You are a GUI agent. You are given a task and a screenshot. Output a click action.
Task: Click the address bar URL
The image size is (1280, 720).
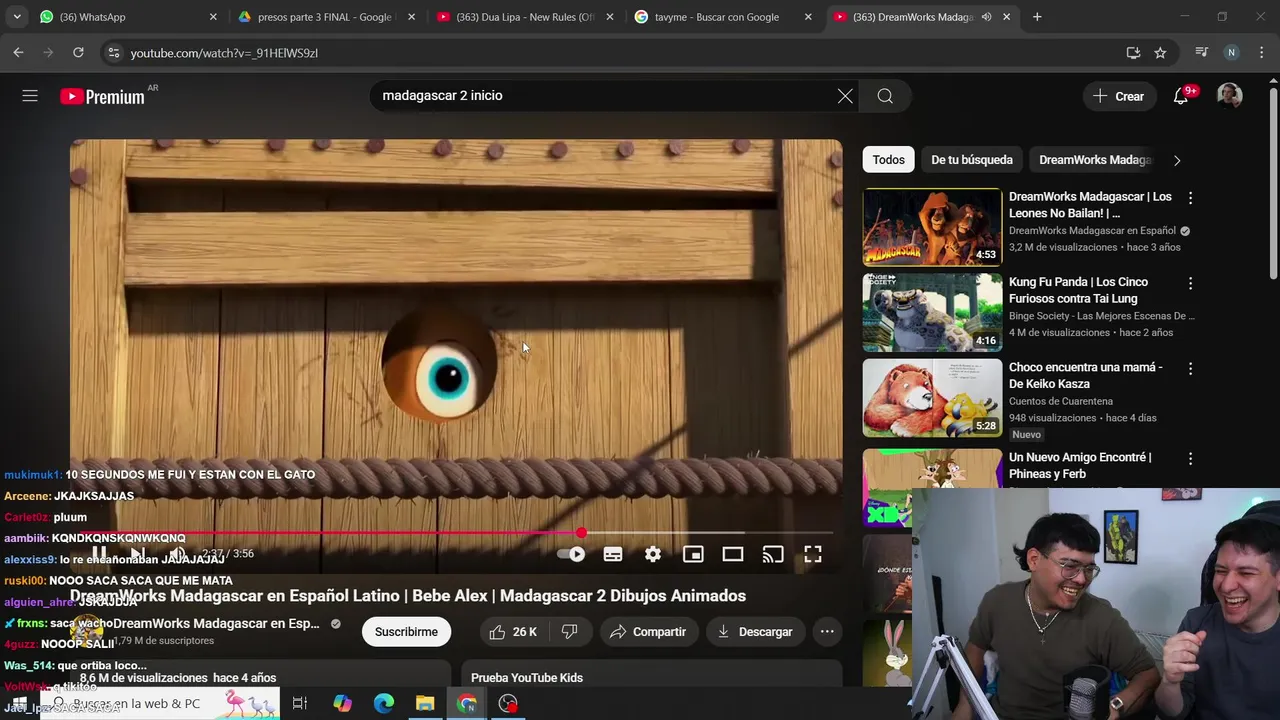tap(224, 53)
